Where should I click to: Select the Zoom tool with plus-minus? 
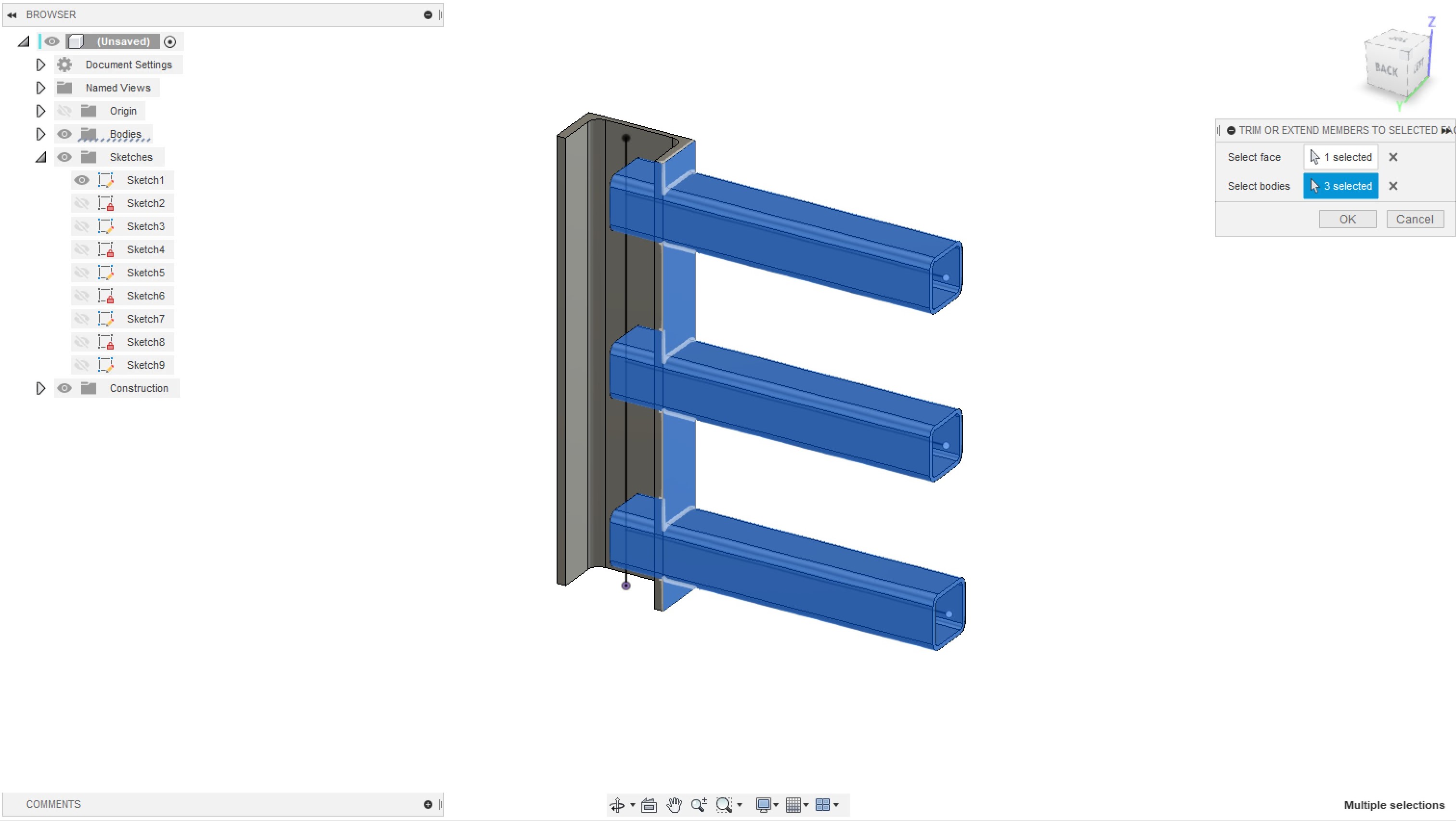699,805
